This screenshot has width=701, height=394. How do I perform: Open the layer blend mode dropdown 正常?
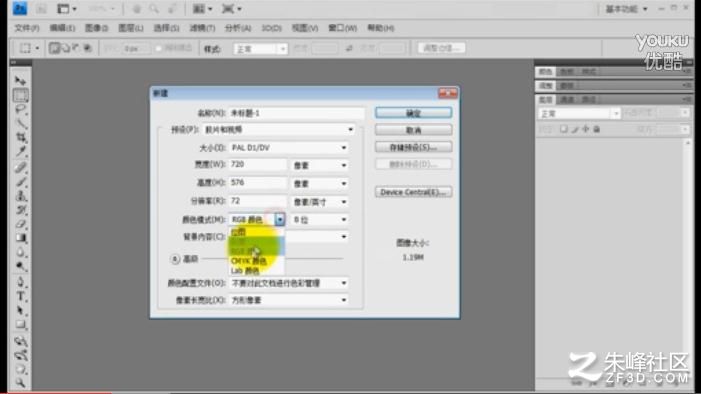[x=579, y=114]
